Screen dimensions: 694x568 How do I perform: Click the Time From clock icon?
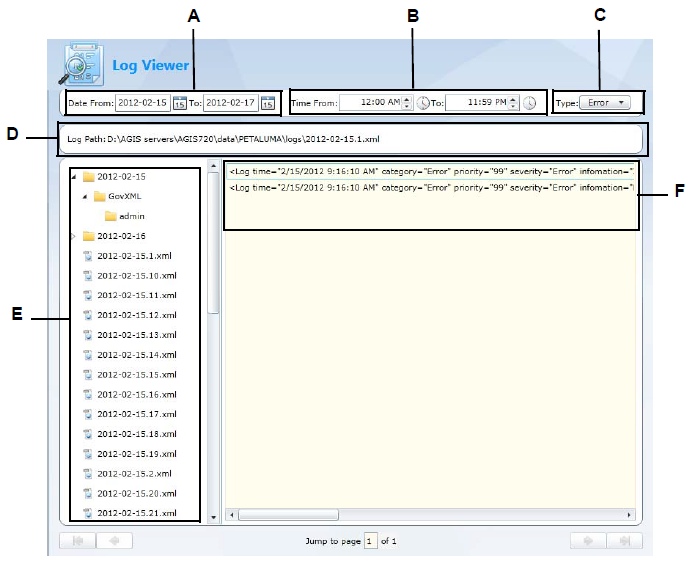click(424, 103)
